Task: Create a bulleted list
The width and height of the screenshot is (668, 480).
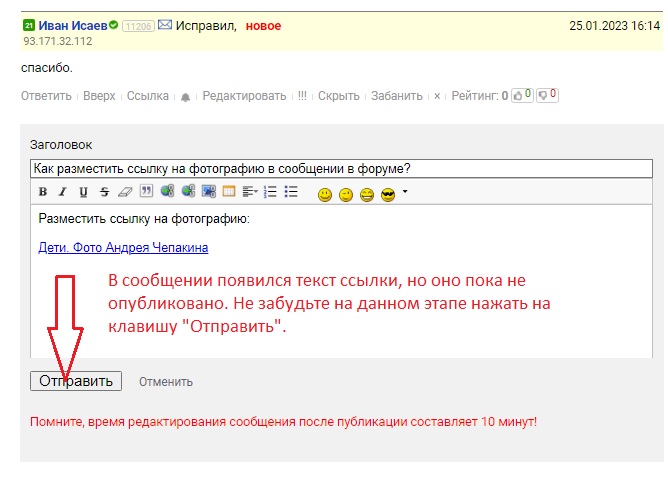Action: coord(291,192)
